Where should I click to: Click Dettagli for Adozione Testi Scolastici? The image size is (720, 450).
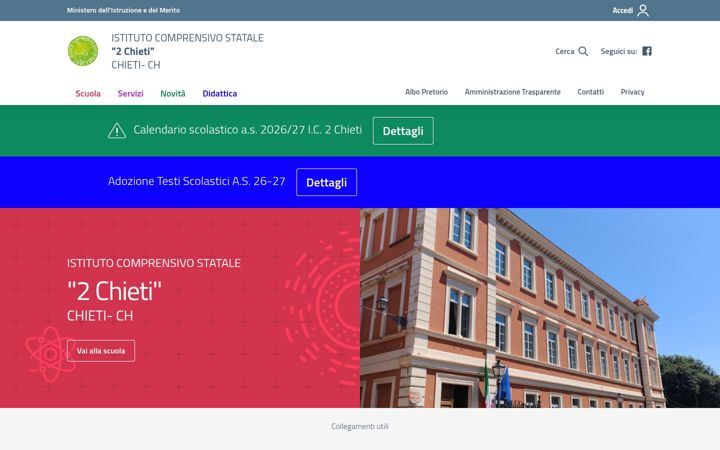pyautogui.click(x=326, y=182)
